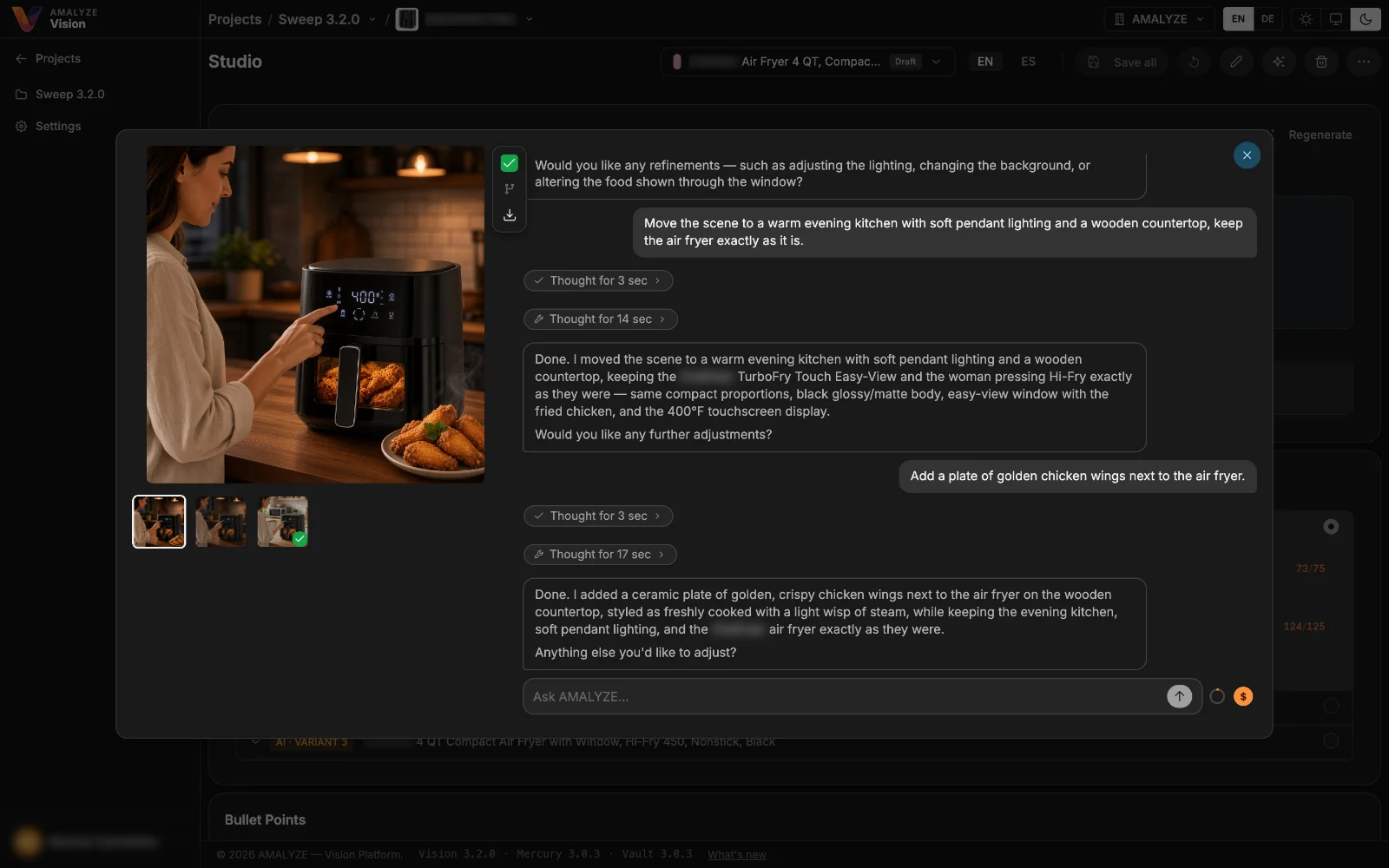Select dark theme with the moon icon

pos(1366,19)
